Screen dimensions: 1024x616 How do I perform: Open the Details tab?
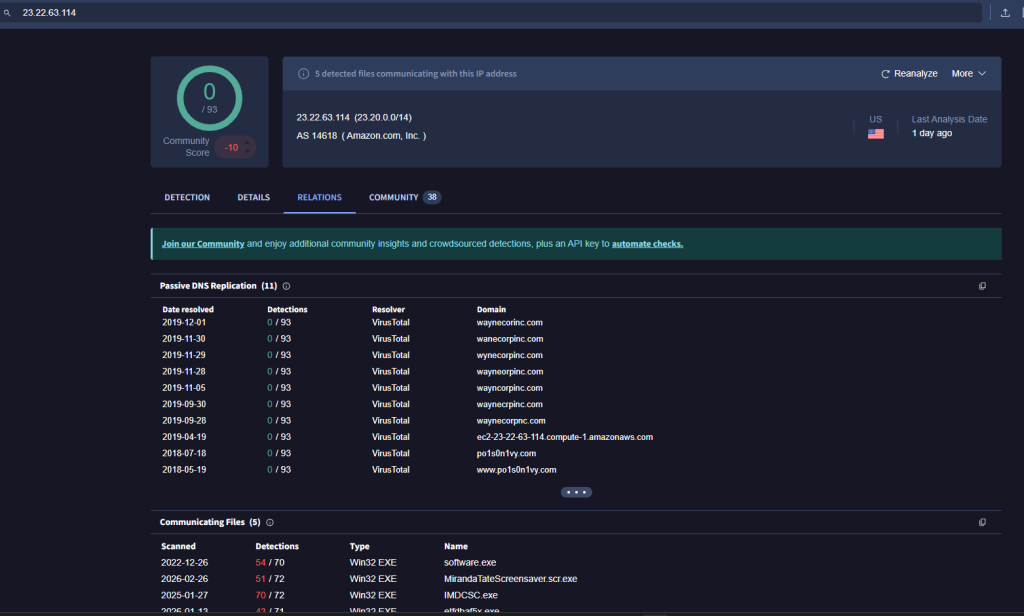[x=253, y=198]
